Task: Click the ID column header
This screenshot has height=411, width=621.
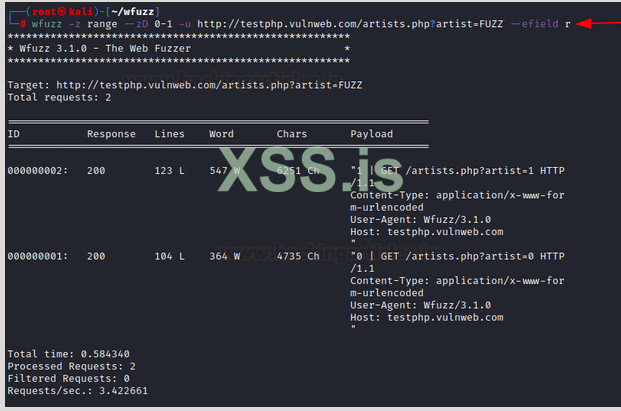Action: [x=14, y=134]
